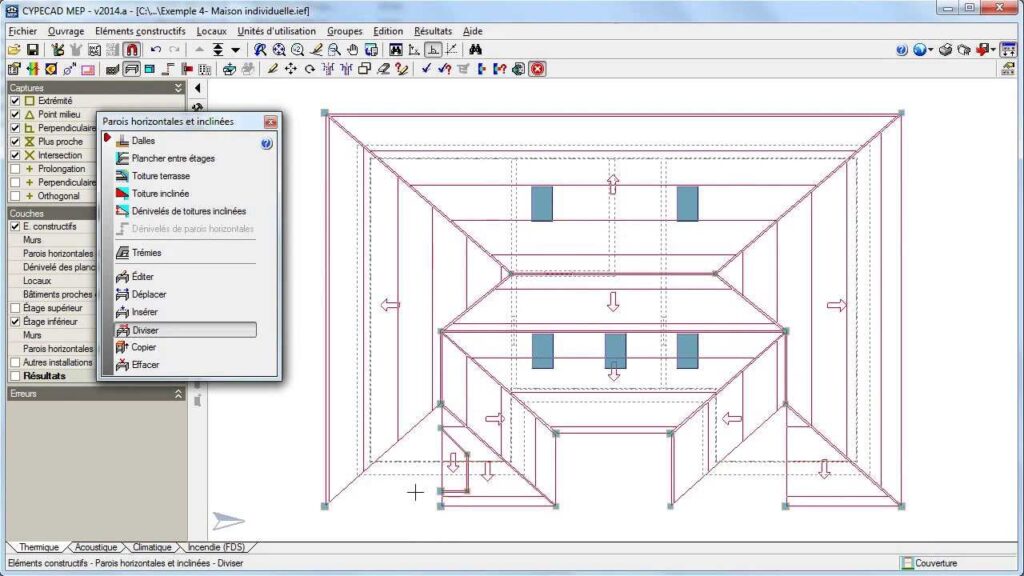Click the Undo arrow in toolbar

pyautogui.click(x=156, y=49)
